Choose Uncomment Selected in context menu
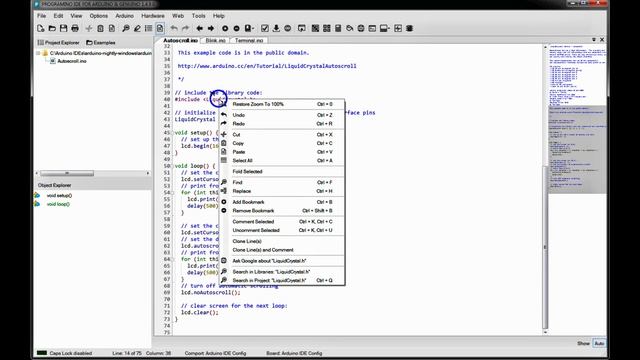 point(282,230)
